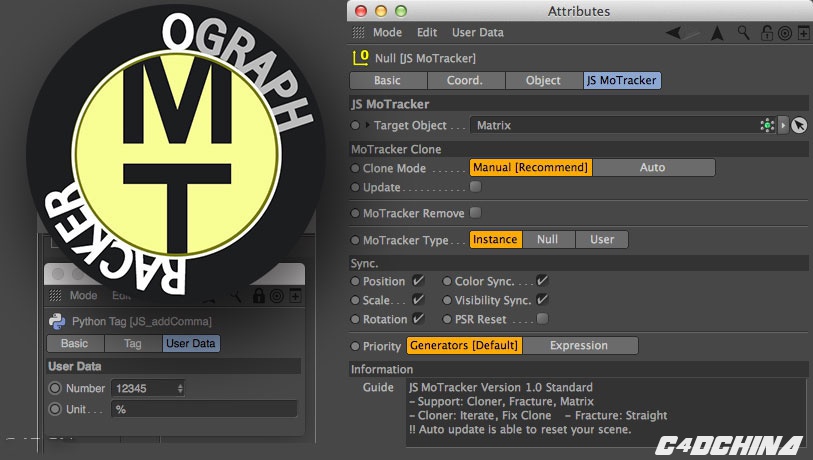Image resolution: width=813 pixels, height=460 pixels.
Task: Click keyframe dot beside Number
Action: click(x=55, y=388)
